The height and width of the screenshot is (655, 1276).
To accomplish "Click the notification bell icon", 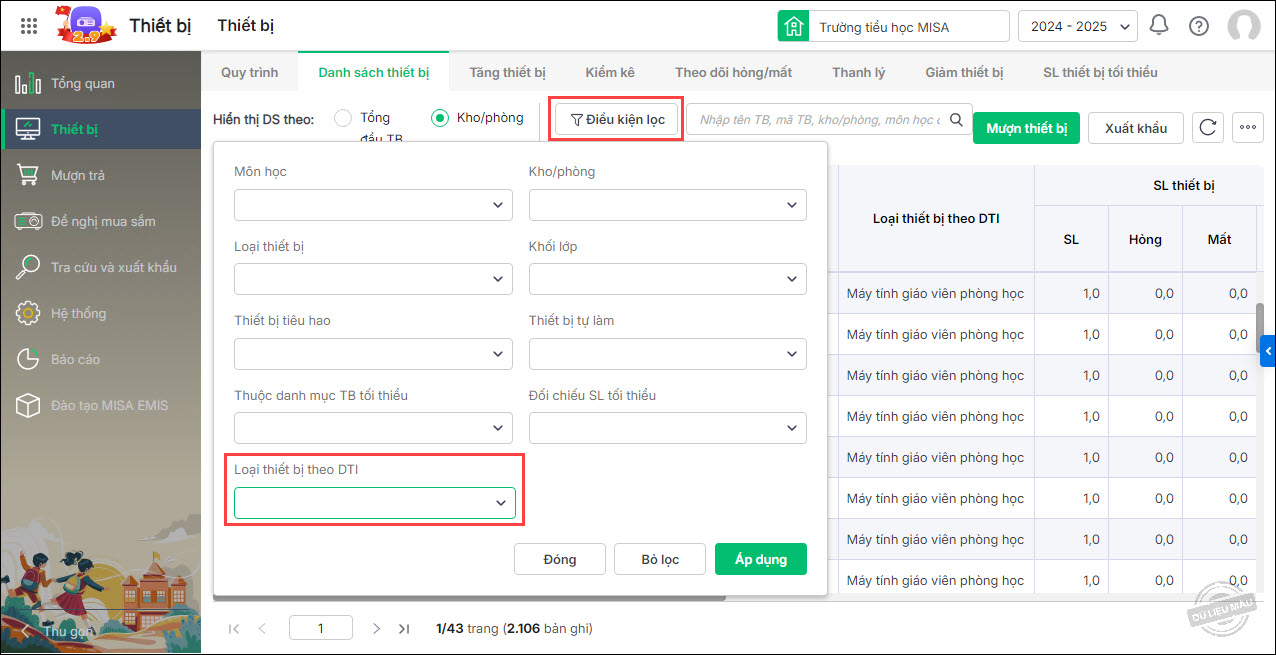I will point(1159,26).
